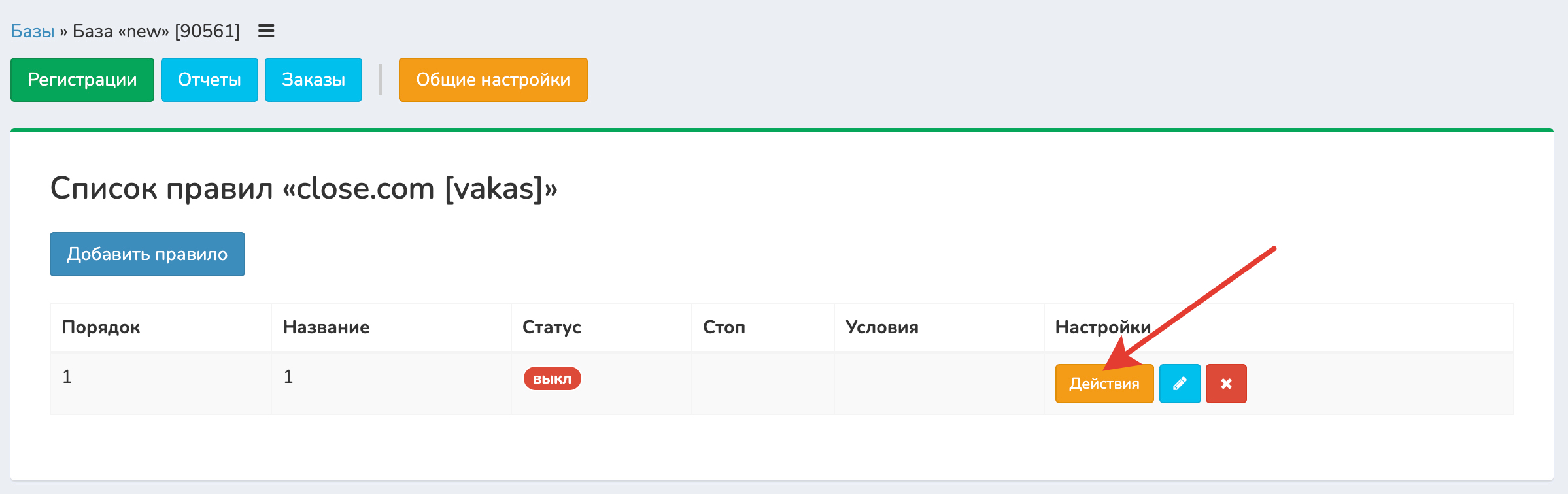The width and height of the screenshot is (1568, 494).
Task: Open the hamburger menu next to database title
Action: [x=266, y=31]
